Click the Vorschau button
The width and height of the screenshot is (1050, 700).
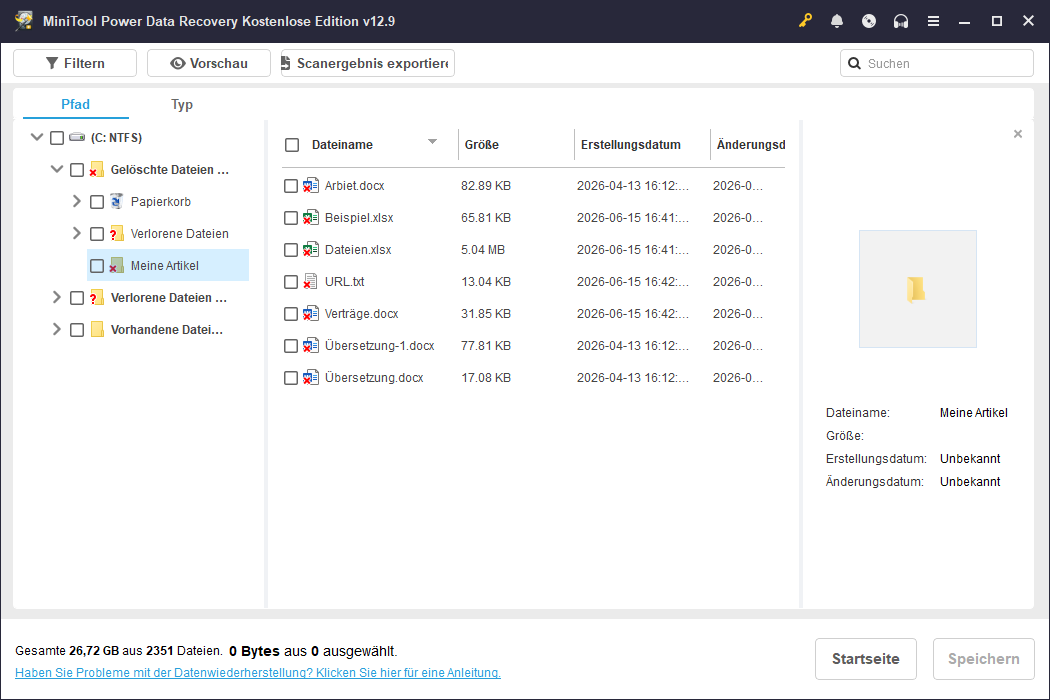click(209, 63)
